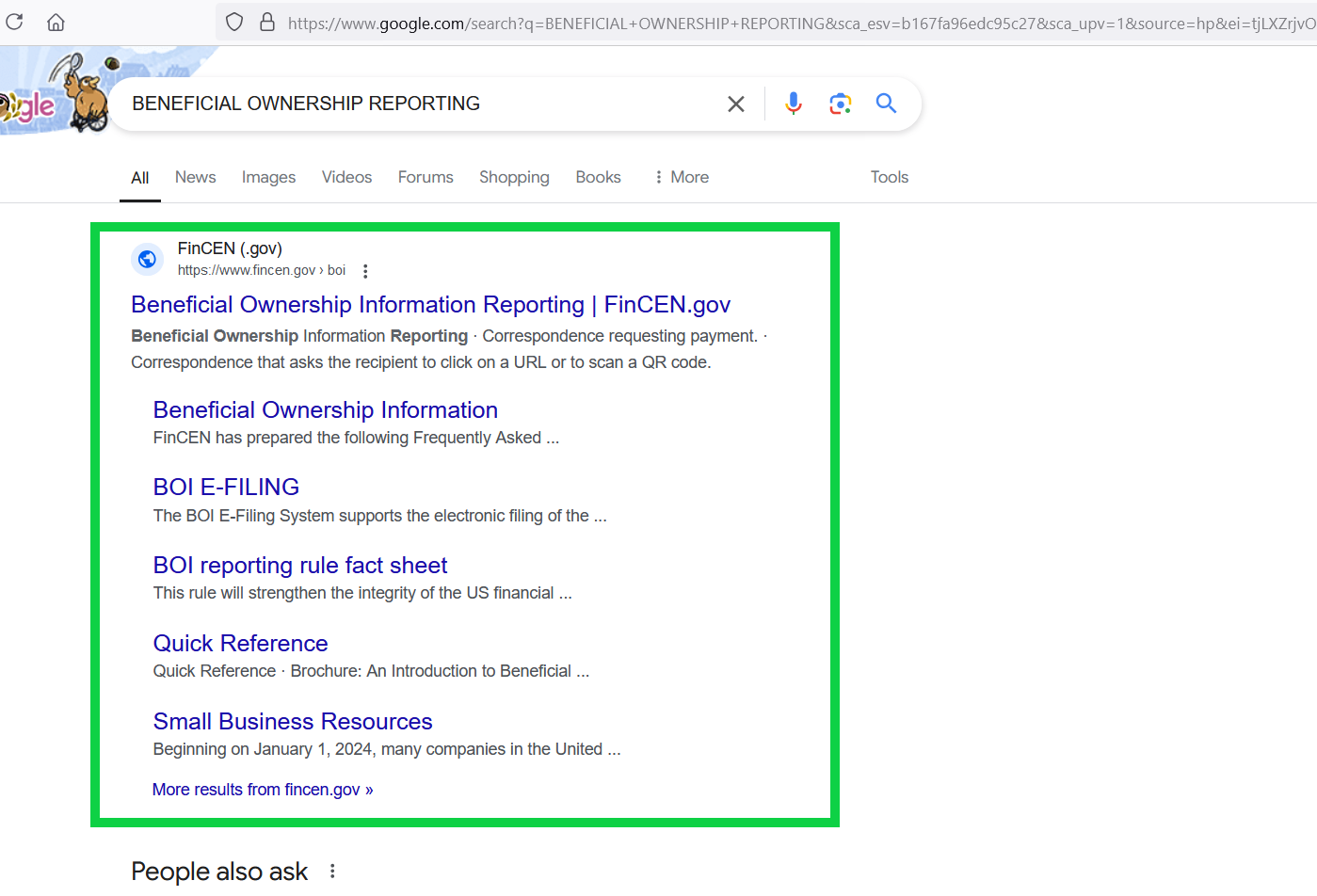Reload the page with the refresh icon

click(14, 22)
